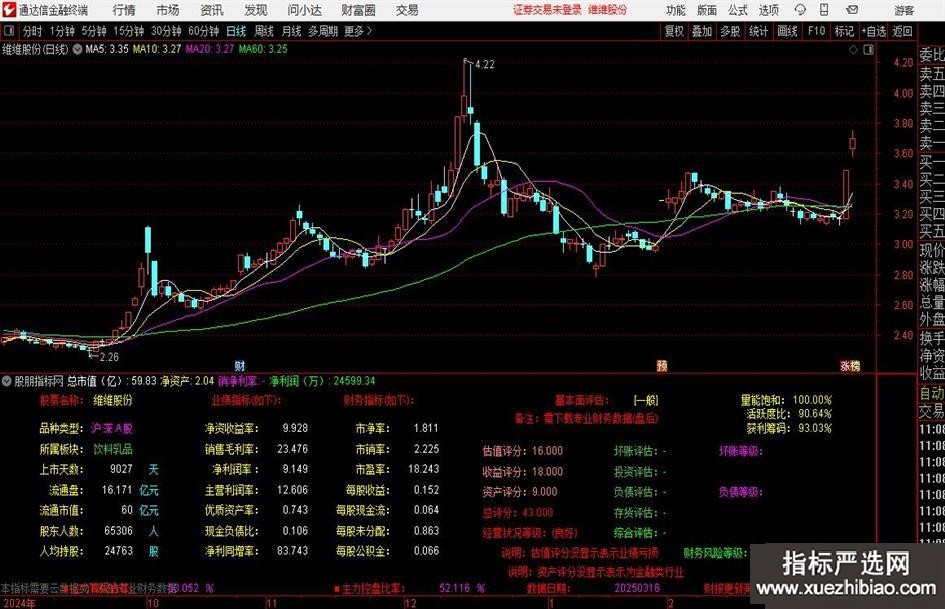Click the 4.22 high price label
This screenshot has width=945, height=609.
(485, 65)
